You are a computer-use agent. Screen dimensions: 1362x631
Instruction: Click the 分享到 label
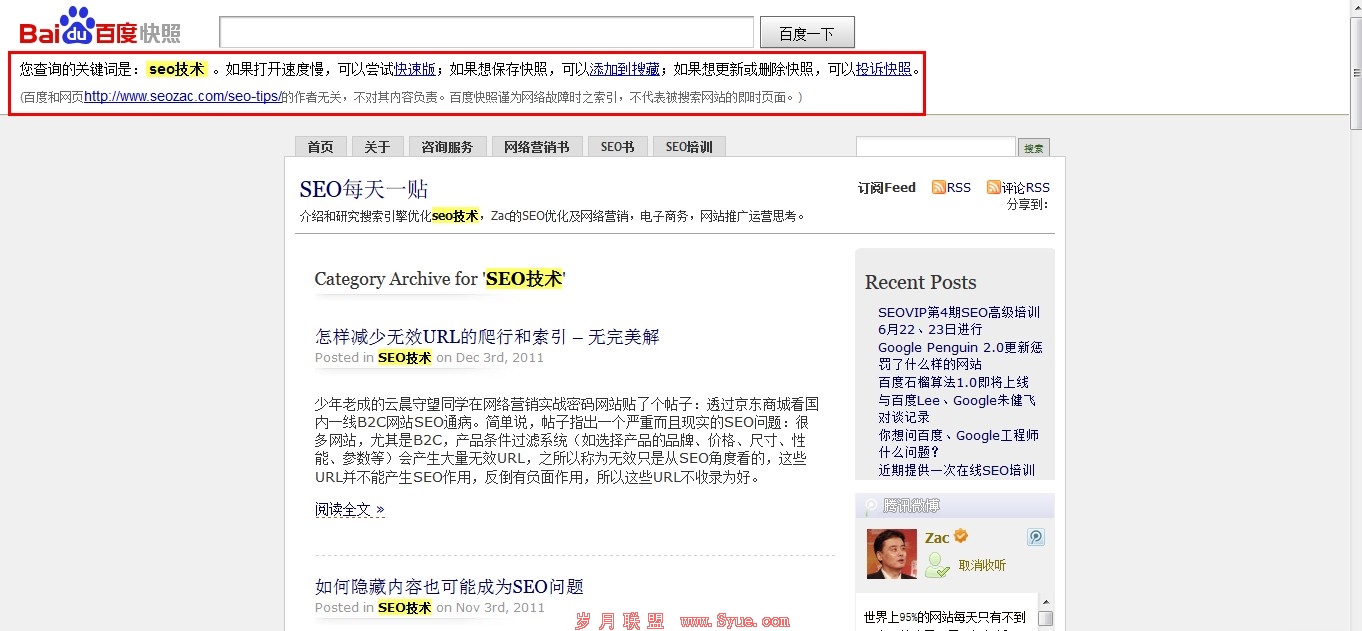click(x=1027, y=204)
